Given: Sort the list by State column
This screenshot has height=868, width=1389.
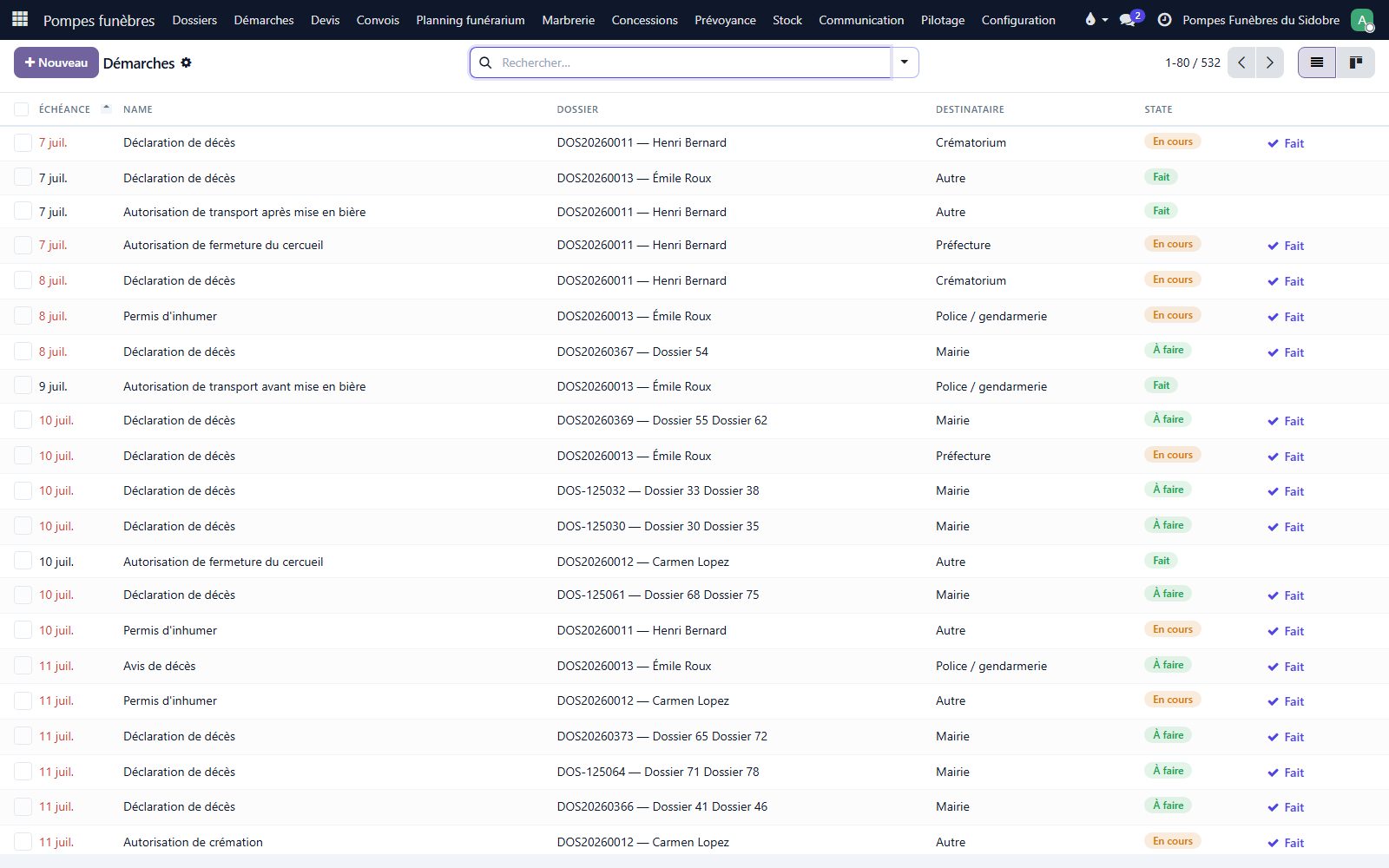Looking at the screenshot, I should point(1158,109).
